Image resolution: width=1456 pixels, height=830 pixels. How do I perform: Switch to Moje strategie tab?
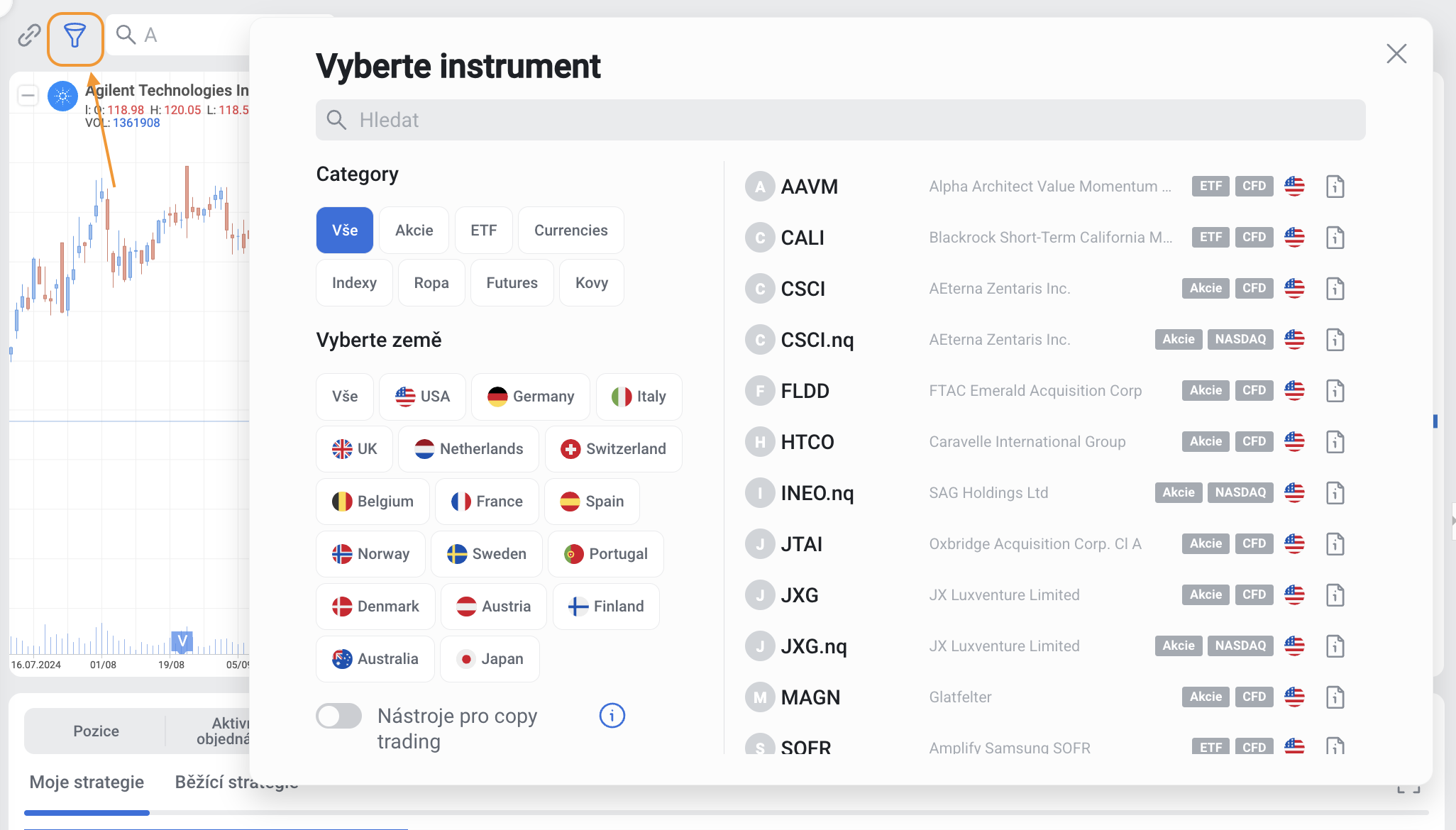click(x=87, y=782)
